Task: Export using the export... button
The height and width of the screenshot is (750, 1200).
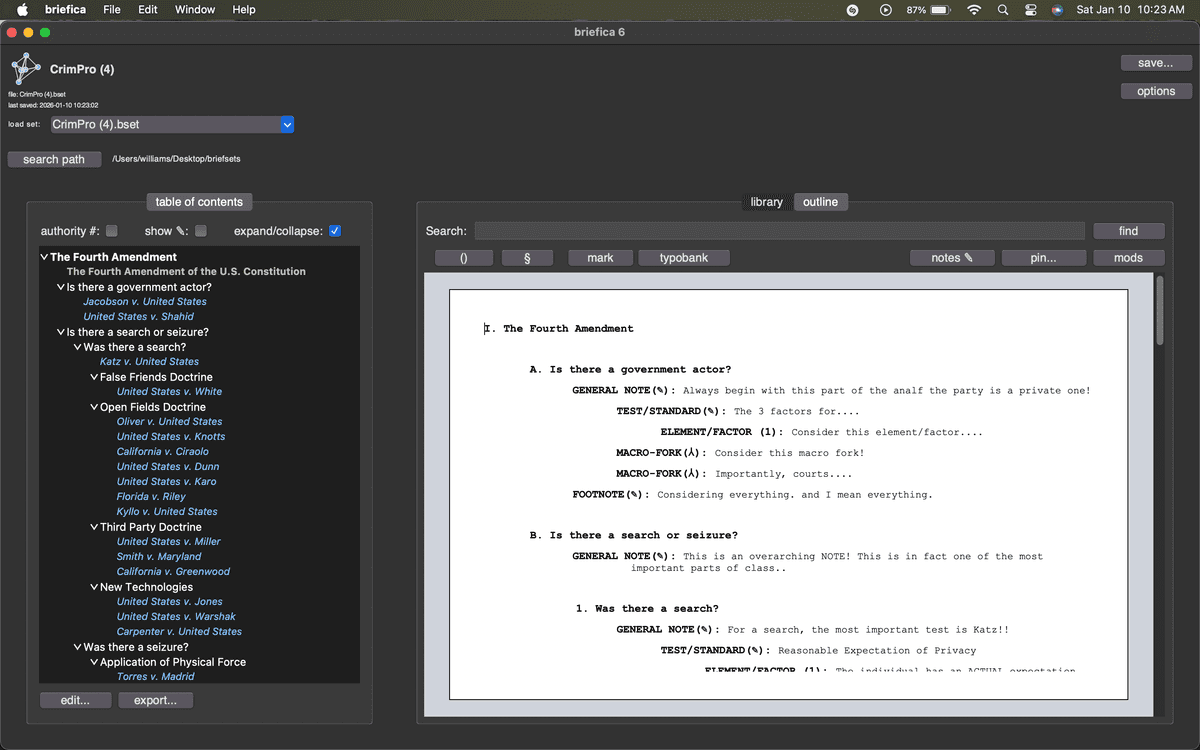Action: (x=155, y=700)
